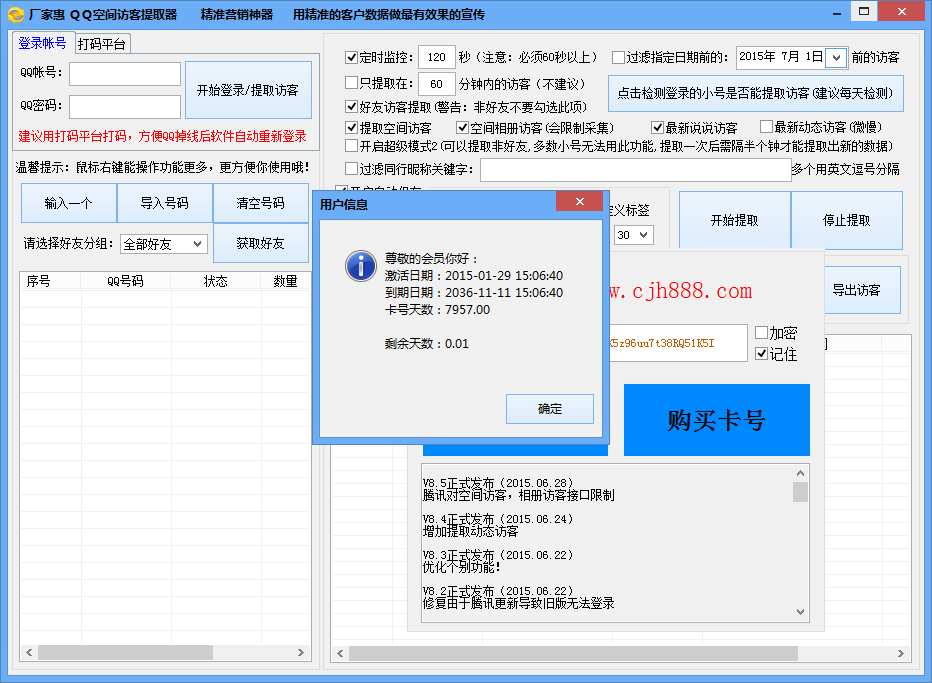932x683 pixels.
Task: Switch to the 打码平台 tab
Action: click(x=104, y=43)
